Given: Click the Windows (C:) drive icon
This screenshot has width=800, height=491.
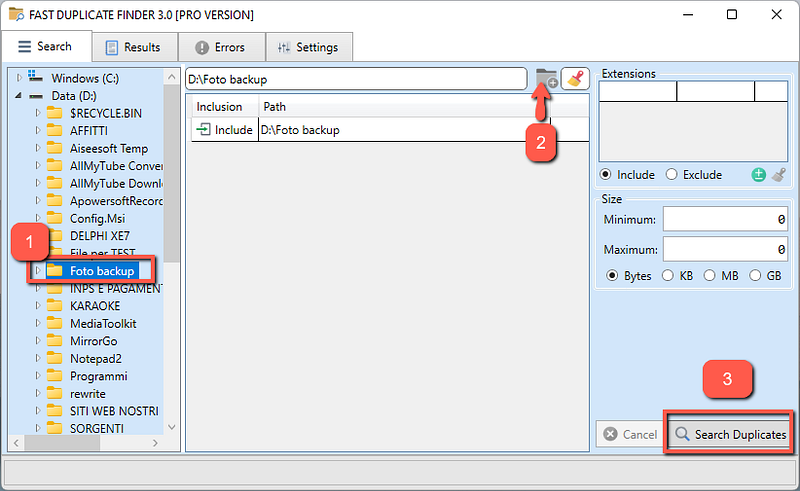Looking at the screenshot, I should (36, 77).
